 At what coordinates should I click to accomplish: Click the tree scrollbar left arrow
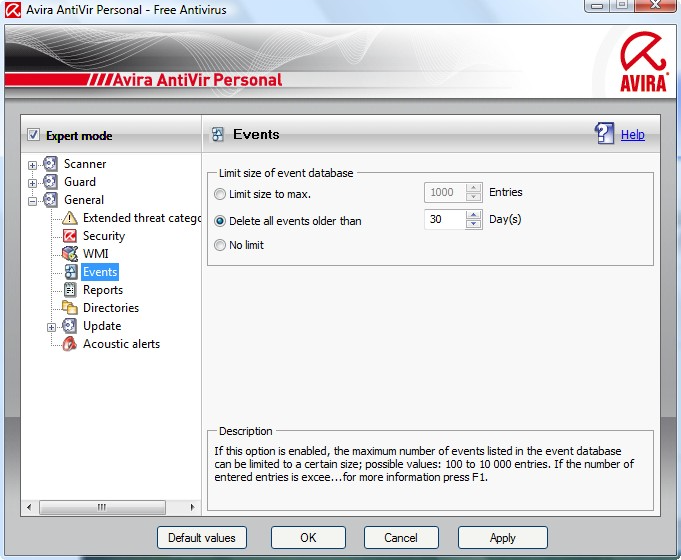click(x=29, y=507)
